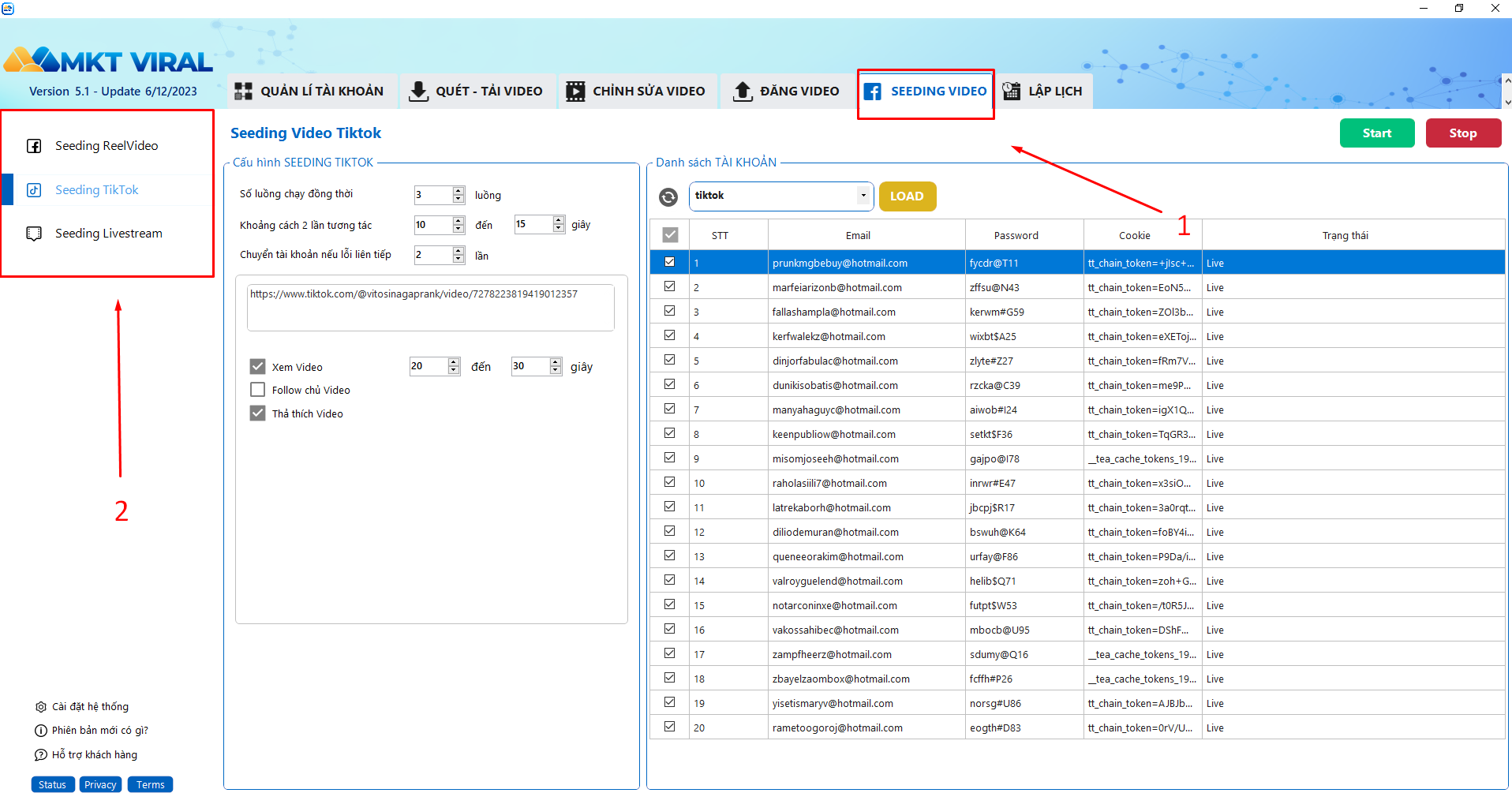
Task: Click the TikTok video URL text box
Action: click(x=431, y=308)
